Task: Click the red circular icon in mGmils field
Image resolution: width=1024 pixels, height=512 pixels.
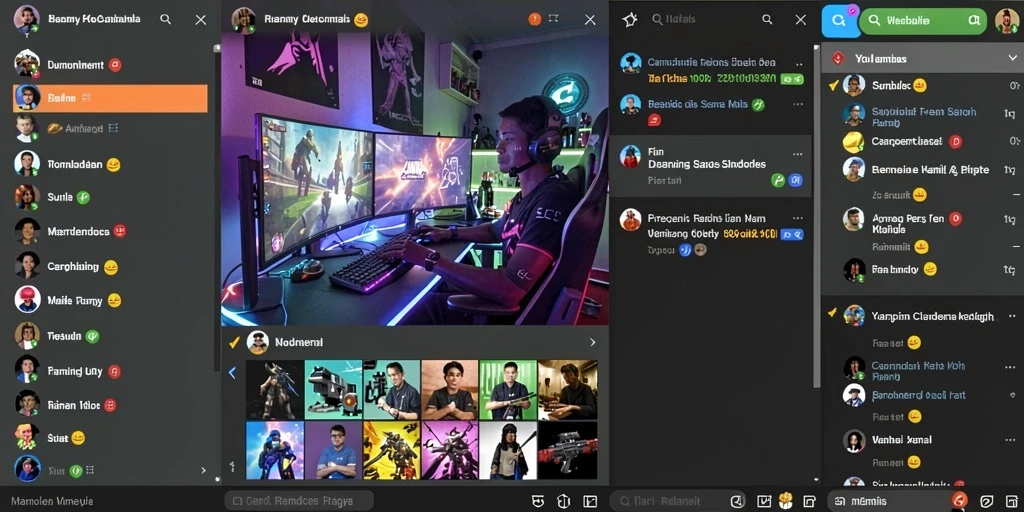Action: [959, 500]
